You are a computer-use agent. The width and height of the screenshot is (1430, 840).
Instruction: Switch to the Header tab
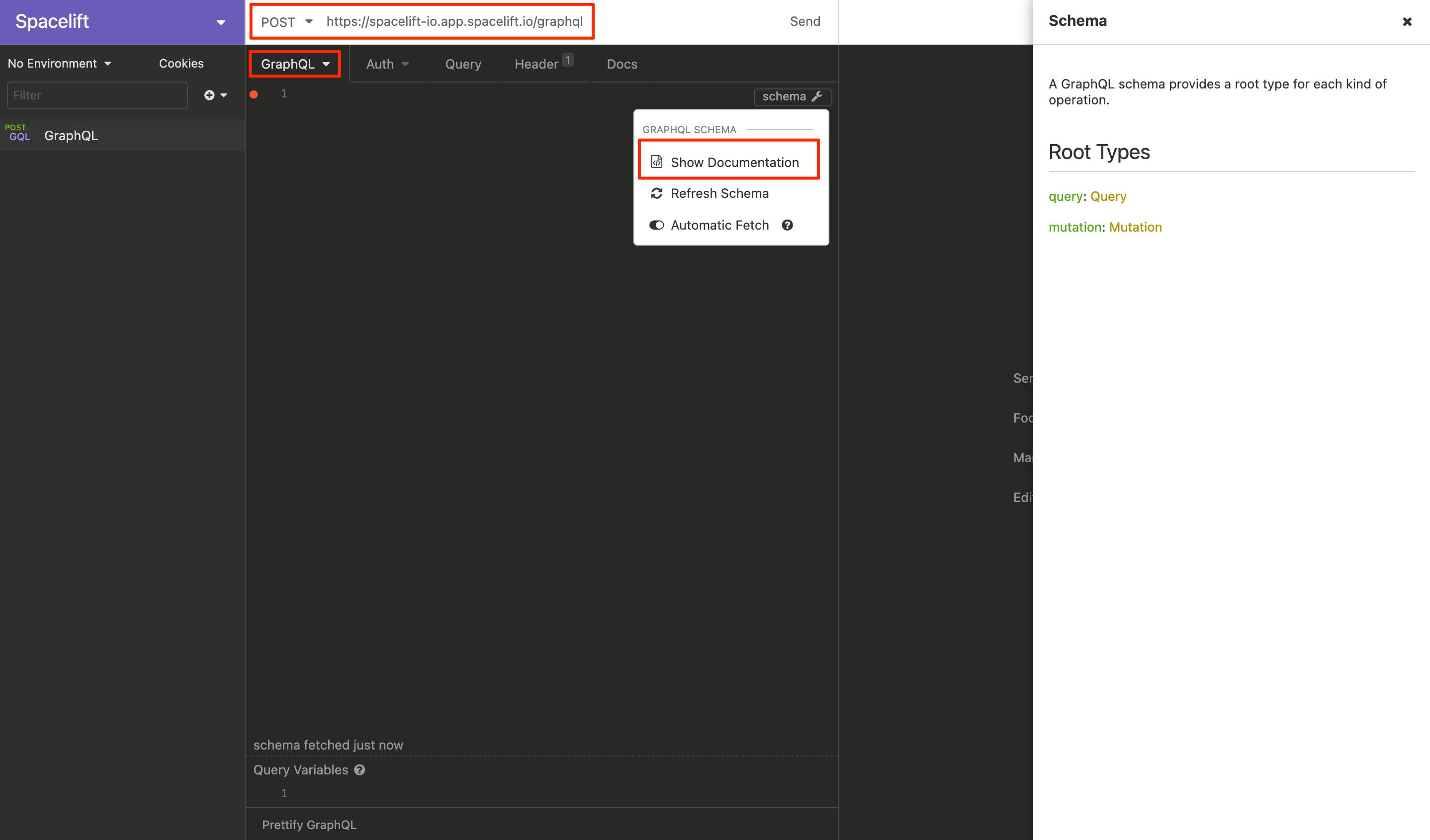click(x=537, y=64)
